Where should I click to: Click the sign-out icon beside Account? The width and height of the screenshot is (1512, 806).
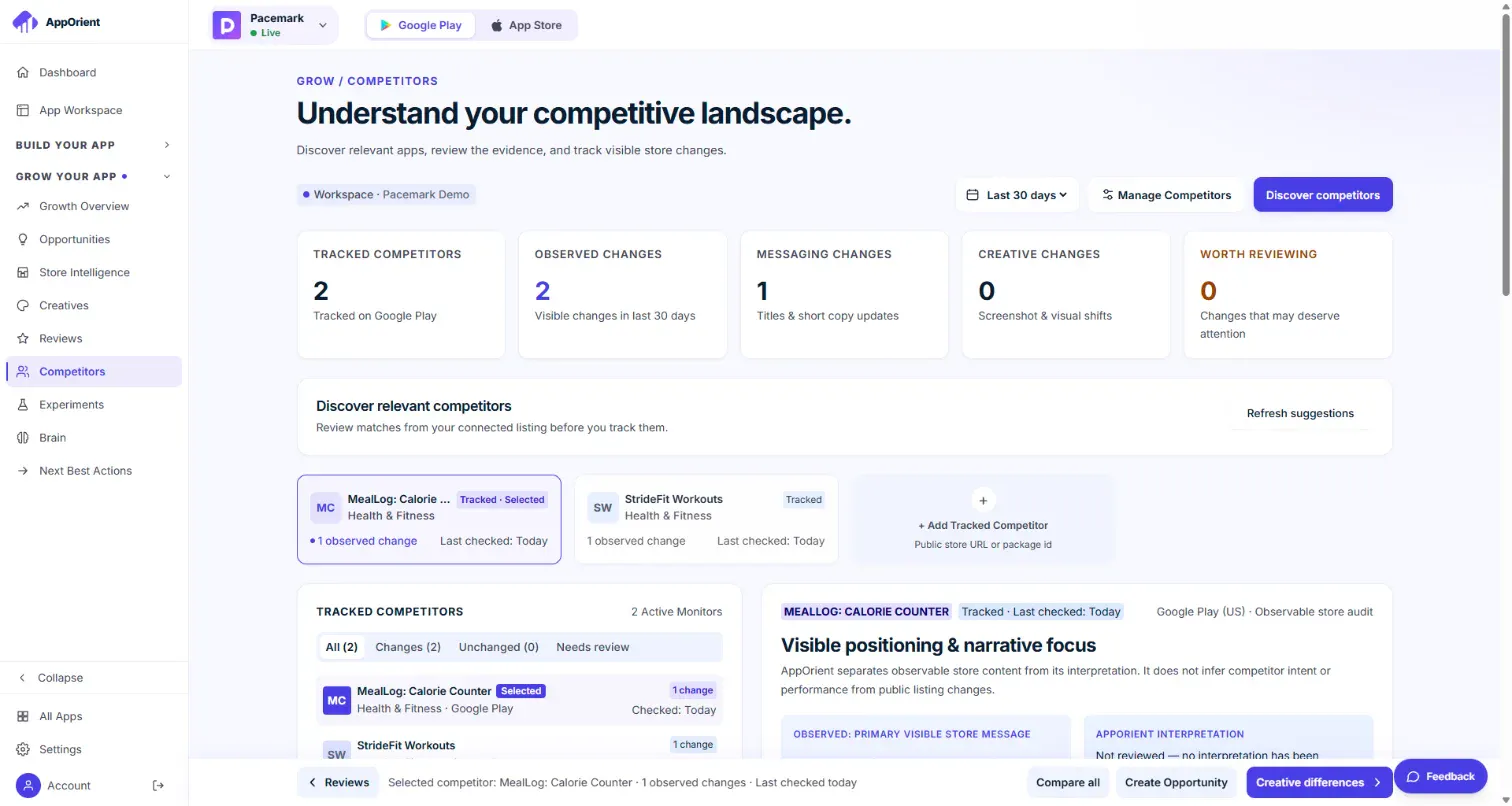(x=158, y=785)
